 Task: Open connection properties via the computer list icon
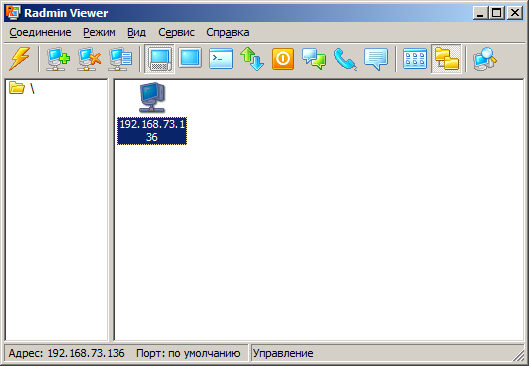point(120,59)
